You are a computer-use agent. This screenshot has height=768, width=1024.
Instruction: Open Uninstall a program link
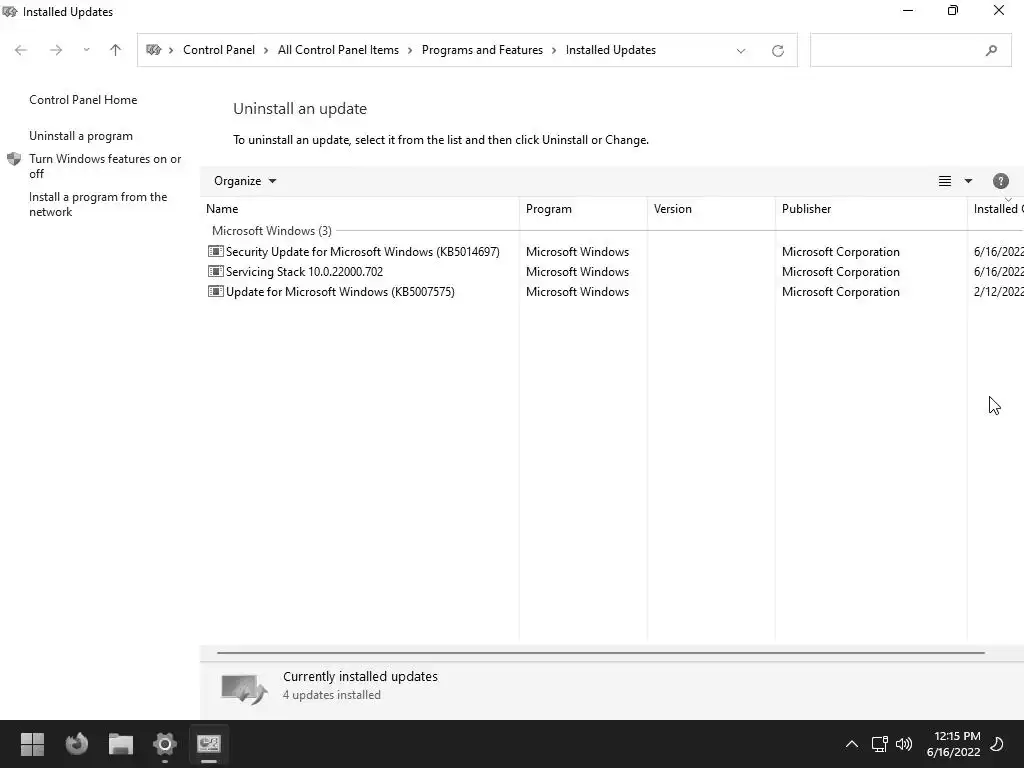pyautogui.click(x=81, y=136)
